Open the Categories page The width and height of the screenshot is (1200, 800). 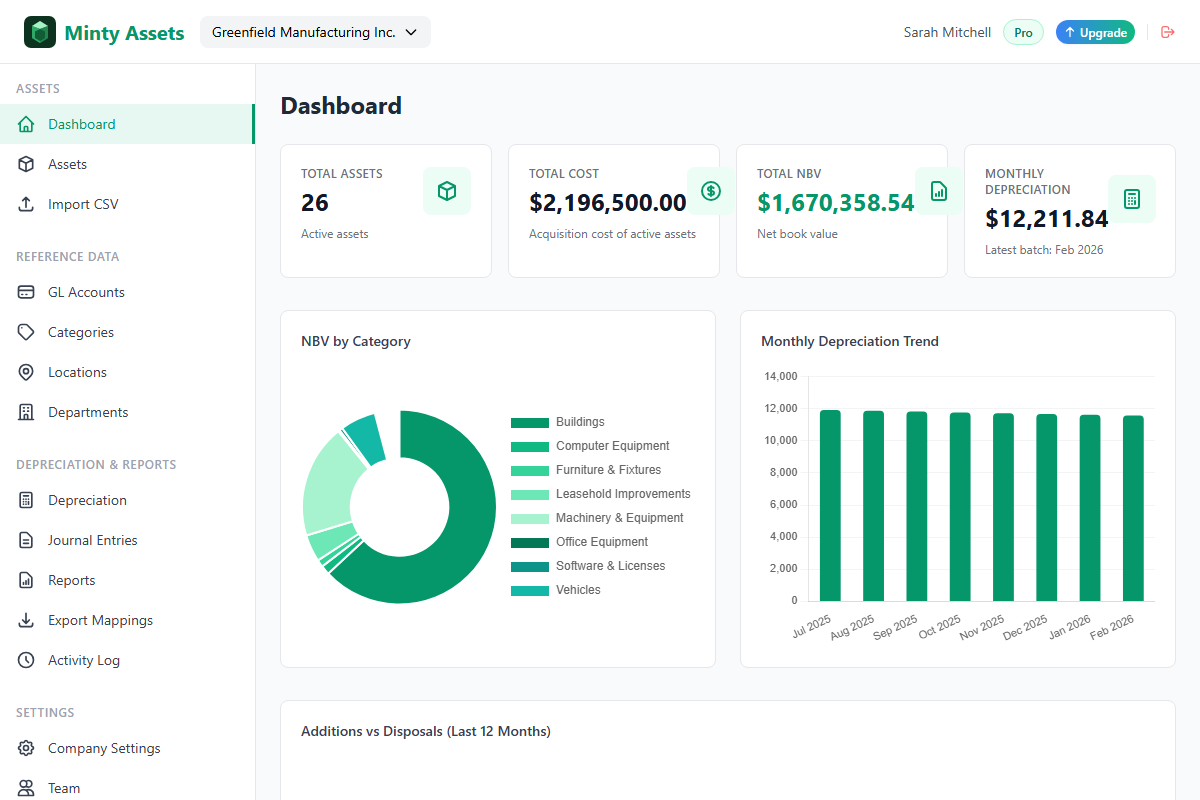click(127, 332)
